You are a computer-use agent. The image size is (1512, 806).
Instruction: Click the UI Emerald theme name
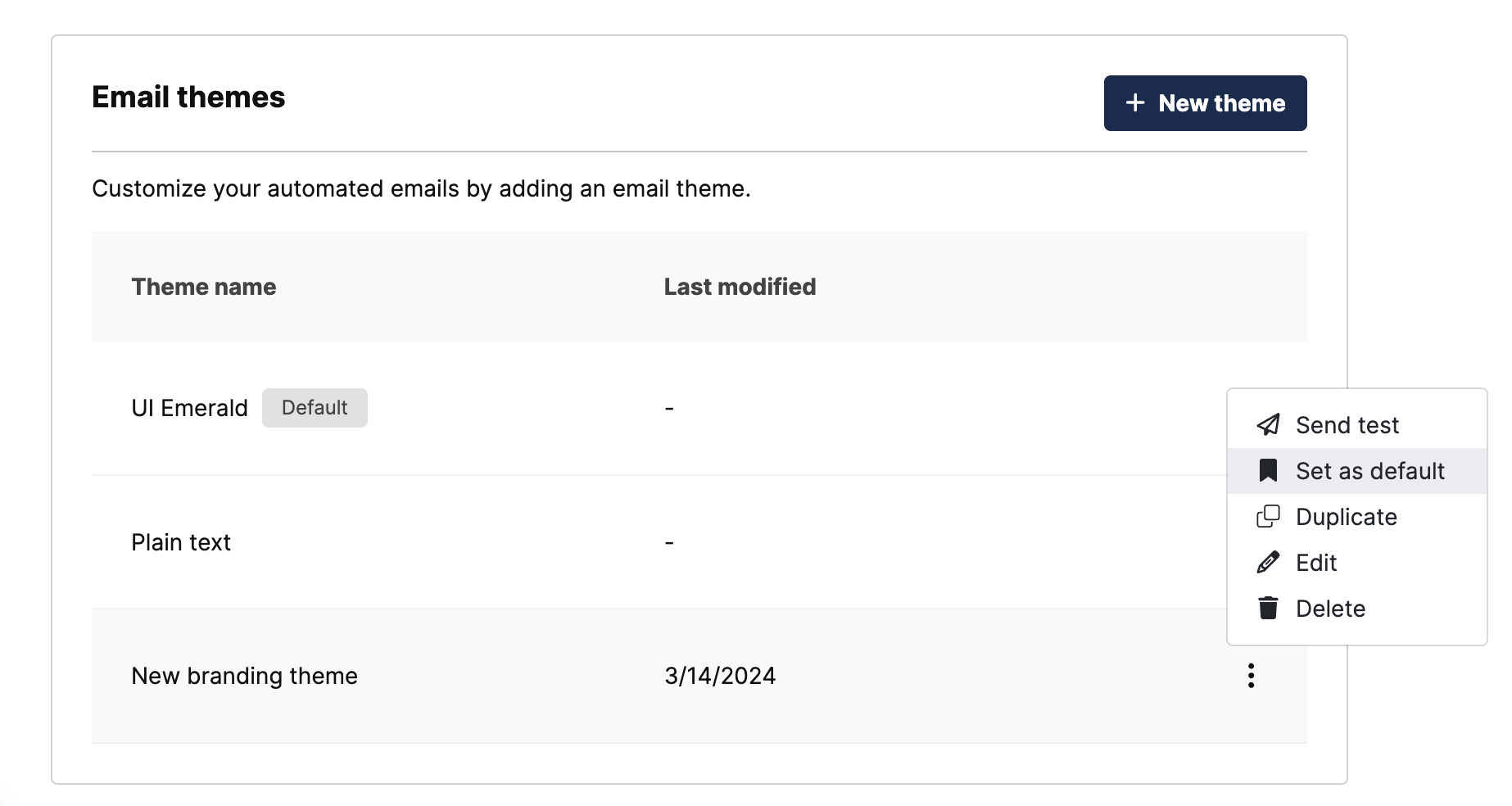point(189,408)
